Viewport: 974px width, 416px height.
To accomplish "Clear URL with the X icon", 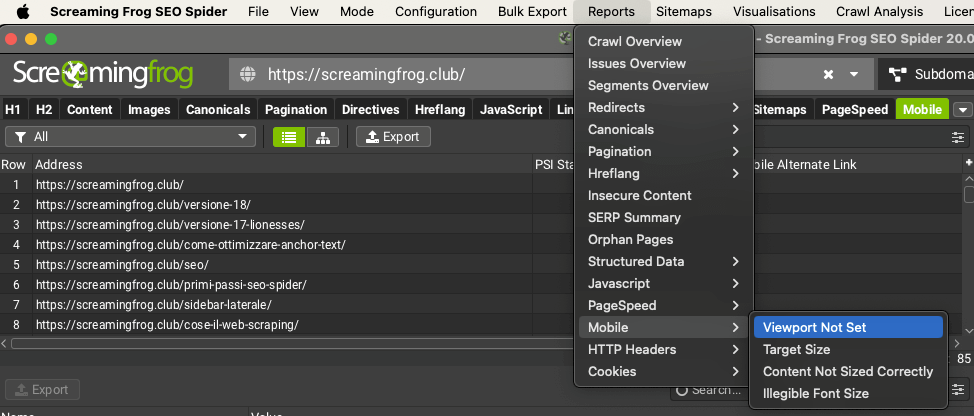I will (x=829, y=75).
